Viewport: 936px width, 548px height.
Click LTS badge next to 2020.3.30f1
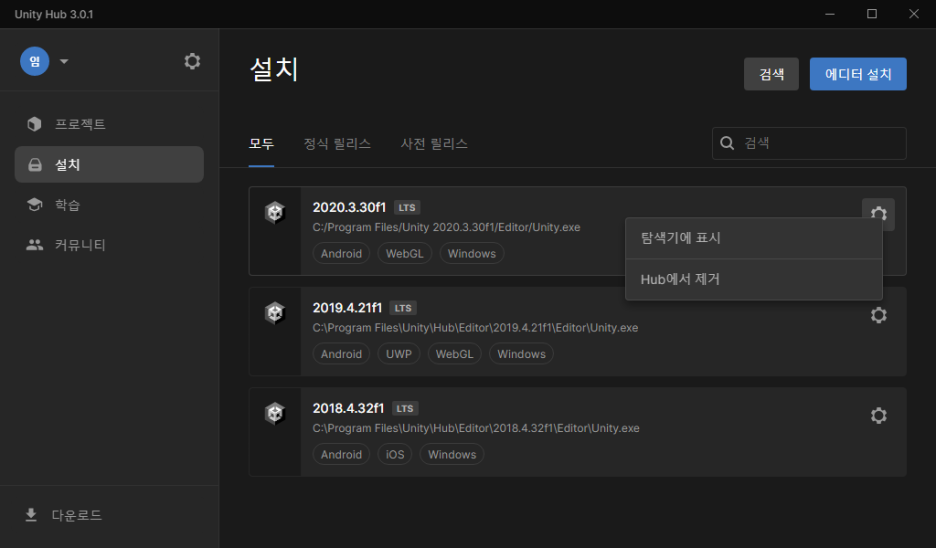click(x=407, y=207)
